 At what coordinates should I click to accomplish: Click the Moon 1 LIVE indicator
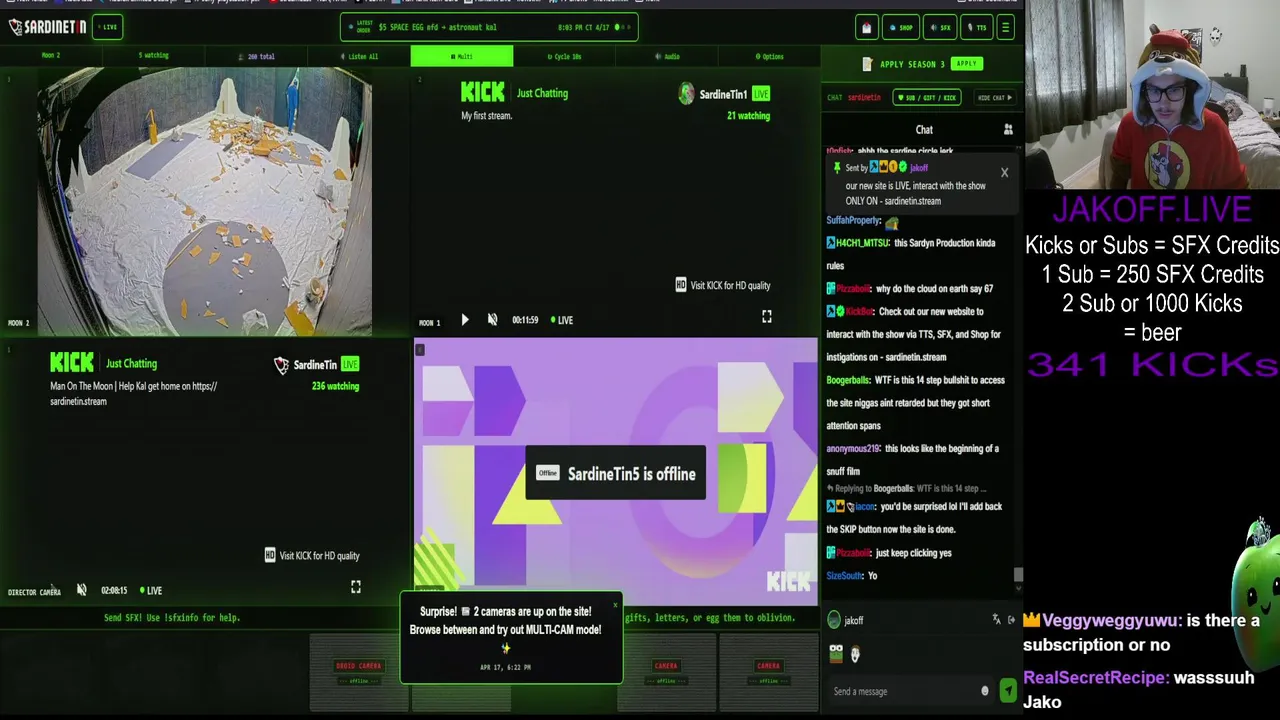click(x=562, y=320)
